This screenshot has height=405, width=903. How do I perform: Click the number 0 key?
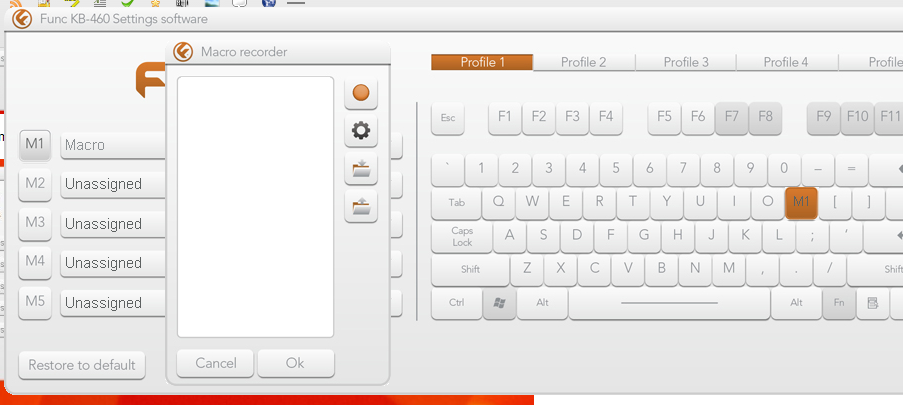[x=784, y=169]
